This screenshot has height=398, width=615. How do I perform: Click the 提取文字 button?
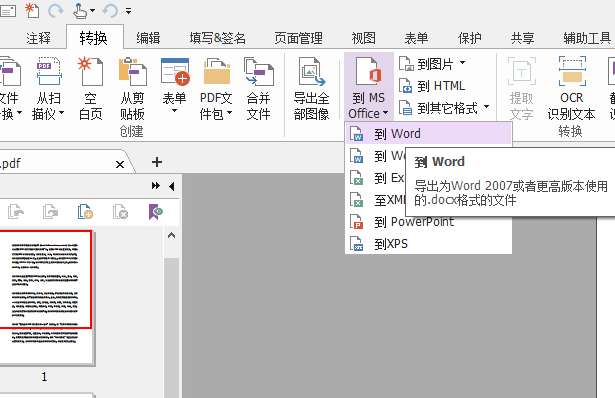tap(521, 89)
